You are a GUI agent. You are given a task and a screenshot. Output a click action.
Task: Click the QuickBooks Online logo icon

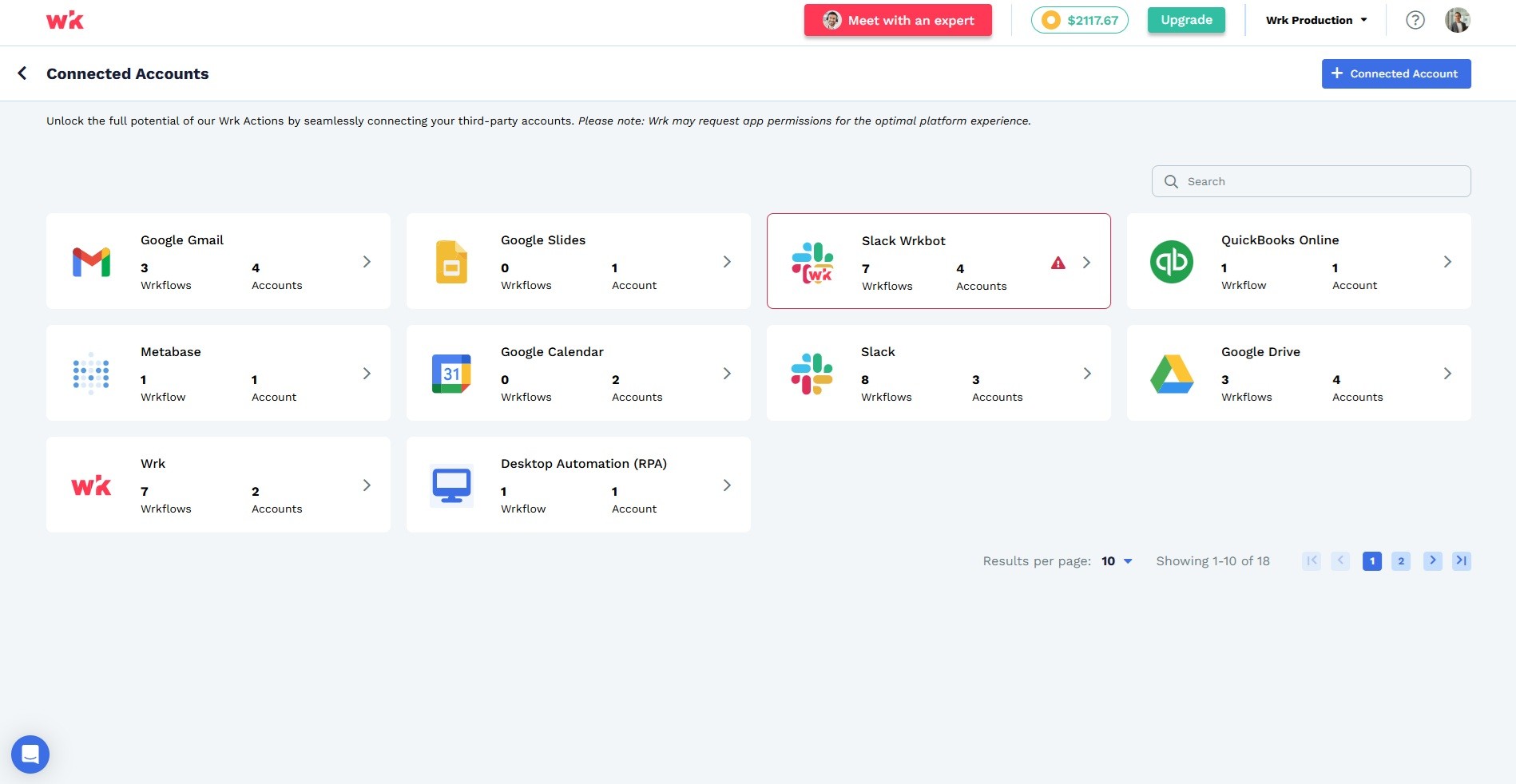[1172, 261]
